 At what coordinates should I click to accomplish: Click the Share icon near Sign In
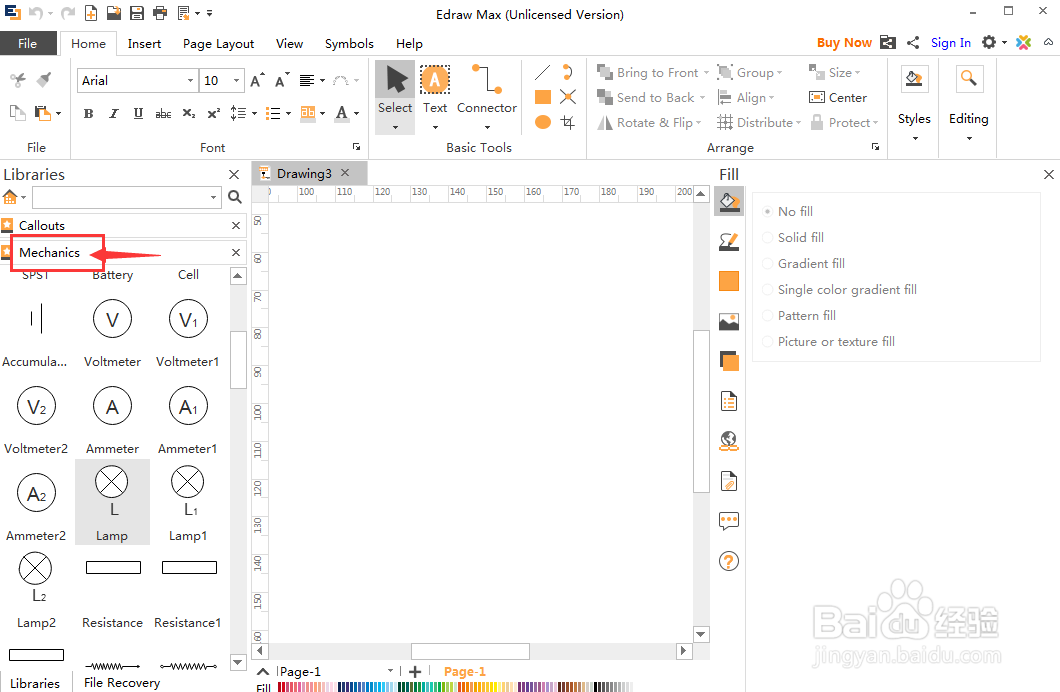[x=913, y=43]
